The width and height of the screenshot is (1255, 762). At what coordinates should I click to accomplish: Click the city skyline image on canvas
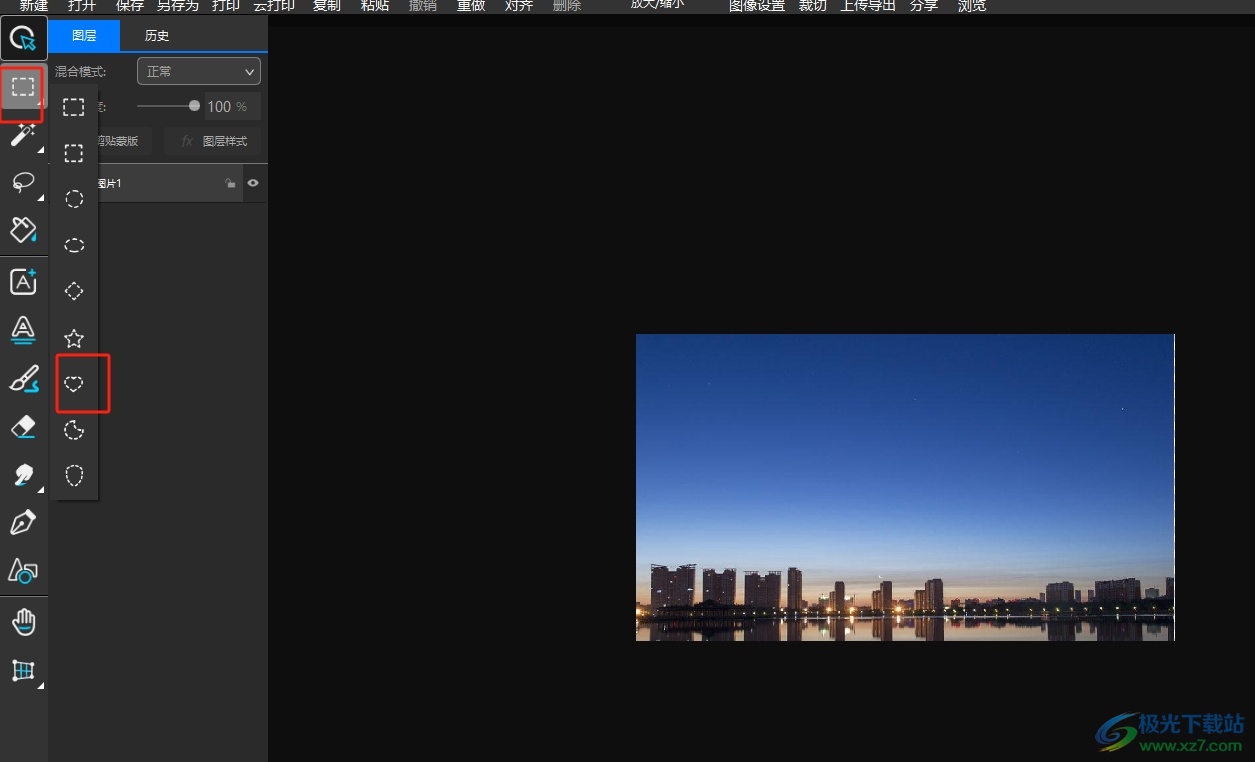pyautogui.click(x=905, y=487)
